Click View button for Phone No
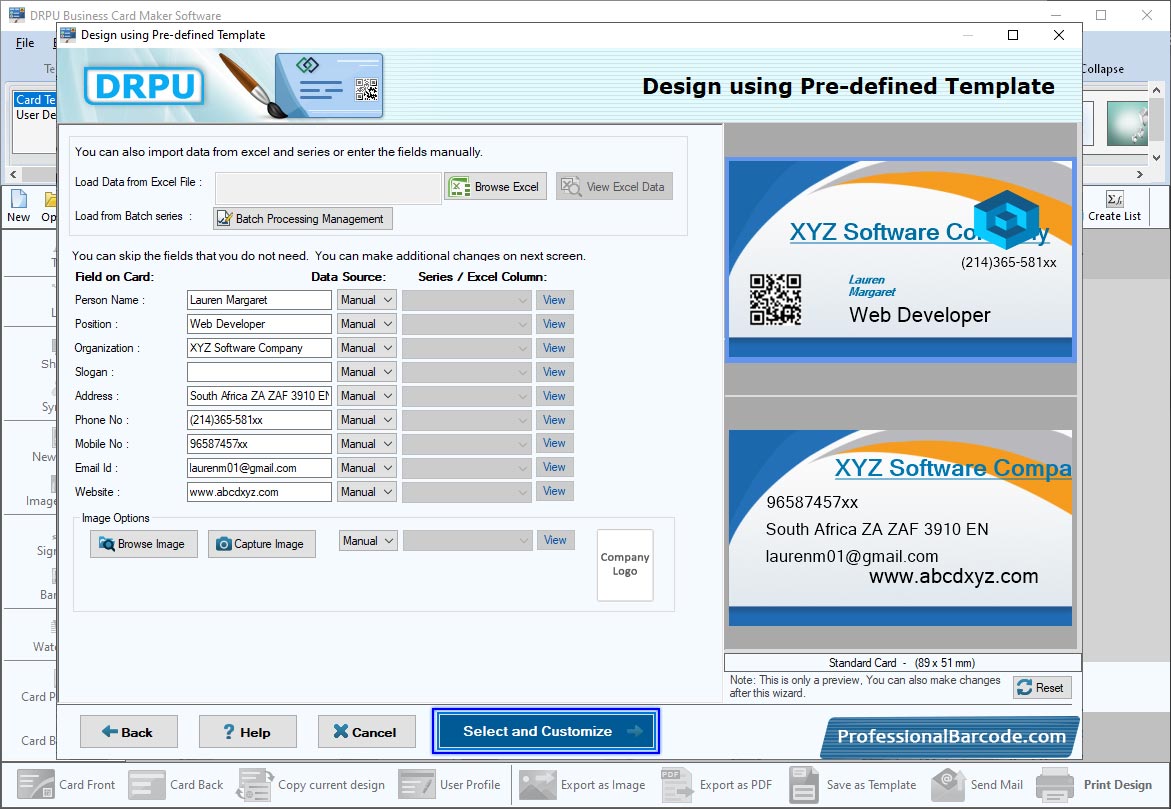 (554, 419)
